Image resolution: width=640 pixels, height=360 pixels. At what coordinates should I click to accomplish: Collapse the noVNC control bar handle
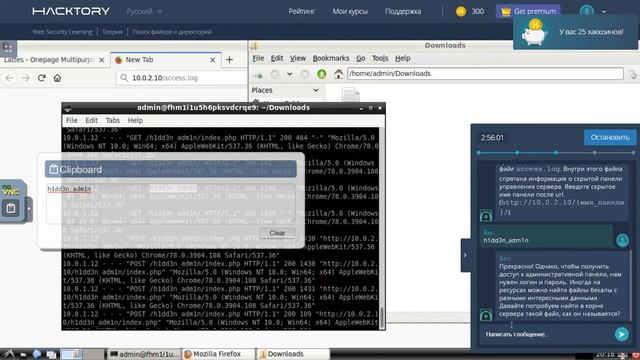[x=29, y=209]
